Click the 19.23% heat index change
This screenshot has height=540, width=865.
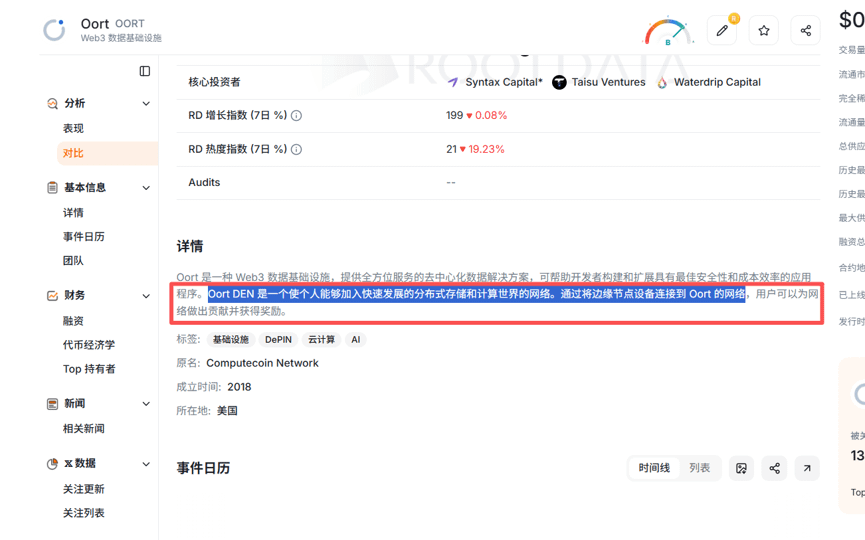coord(486,149)
